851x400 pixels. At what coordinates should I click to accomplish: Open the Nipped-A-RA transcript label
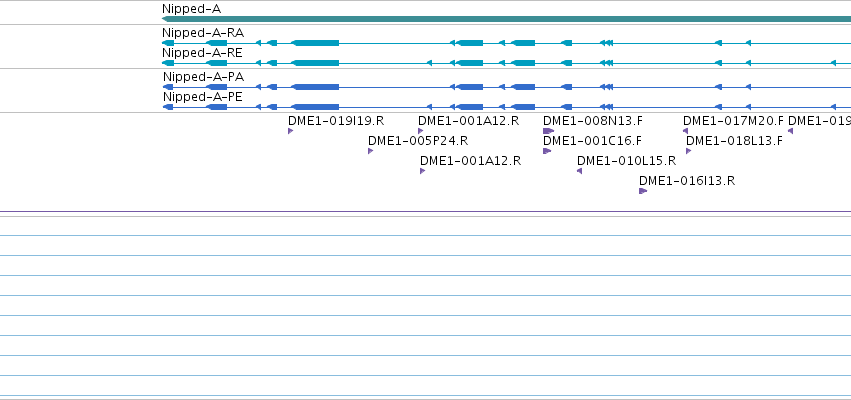203,33
